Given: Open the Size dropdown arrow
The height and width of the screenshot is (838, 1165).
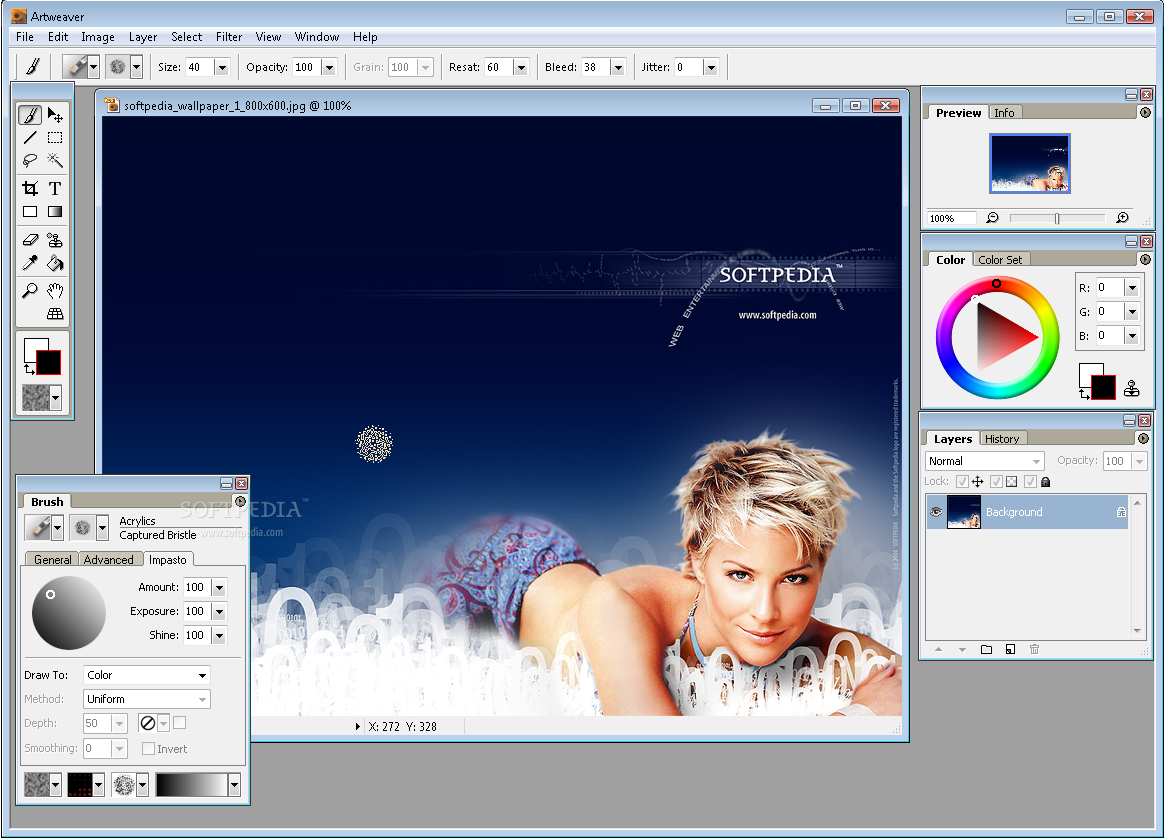Looking at the screenshot, I should pyautogui.click(x=221, y=67).
